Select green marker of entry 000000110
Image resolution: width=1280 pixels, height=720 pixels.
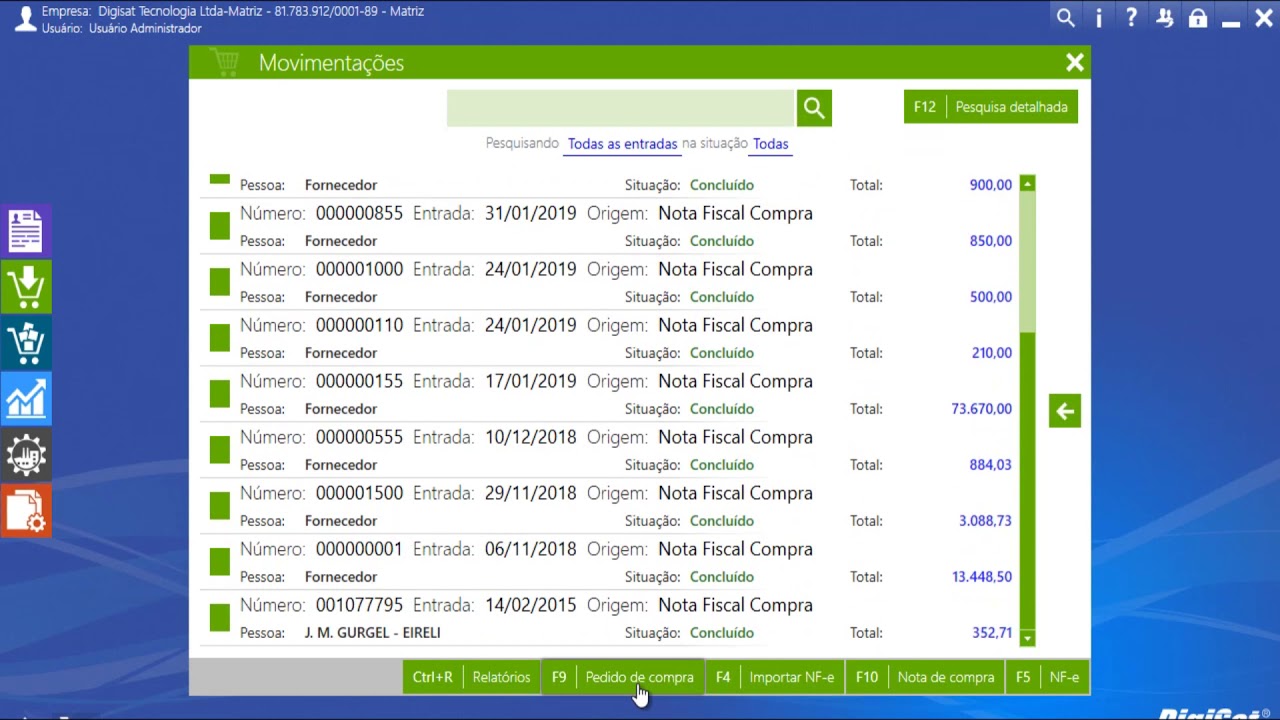220,339
